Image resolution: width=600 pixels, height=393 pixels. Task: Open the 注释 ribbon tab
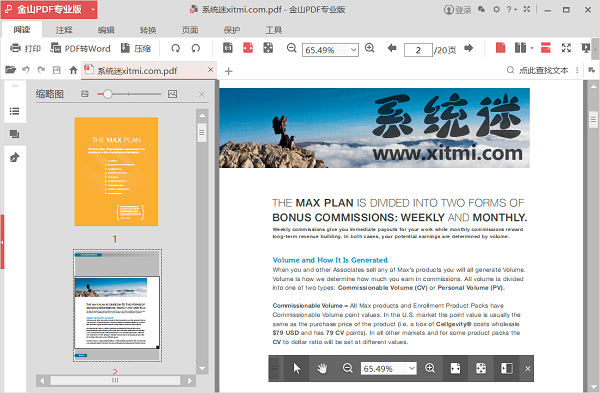coord(64,30)
